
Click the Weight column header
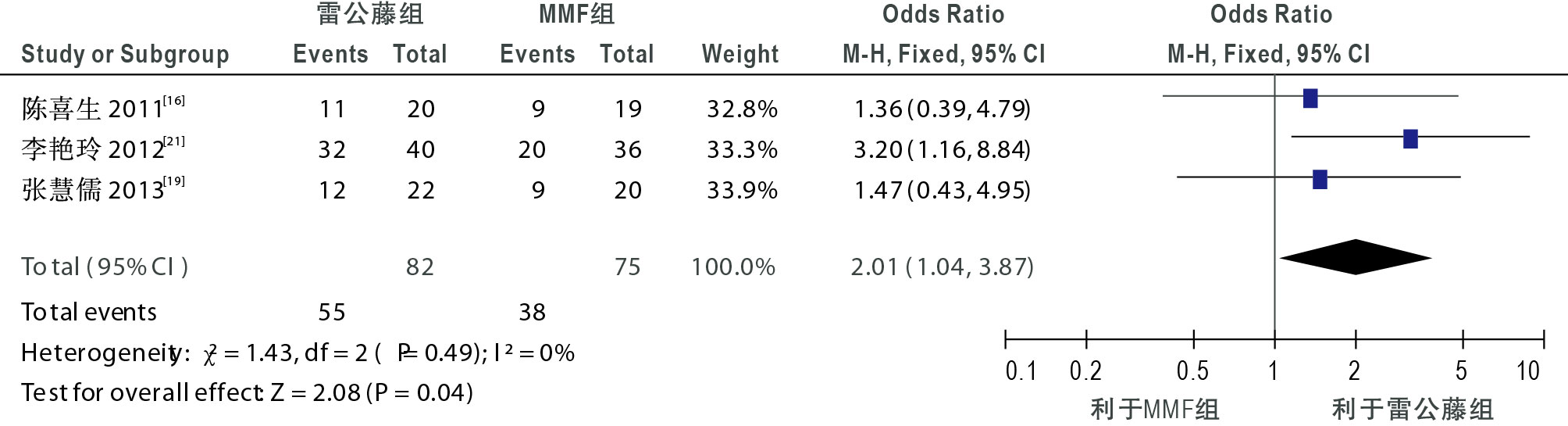click(x=740, y=54)
